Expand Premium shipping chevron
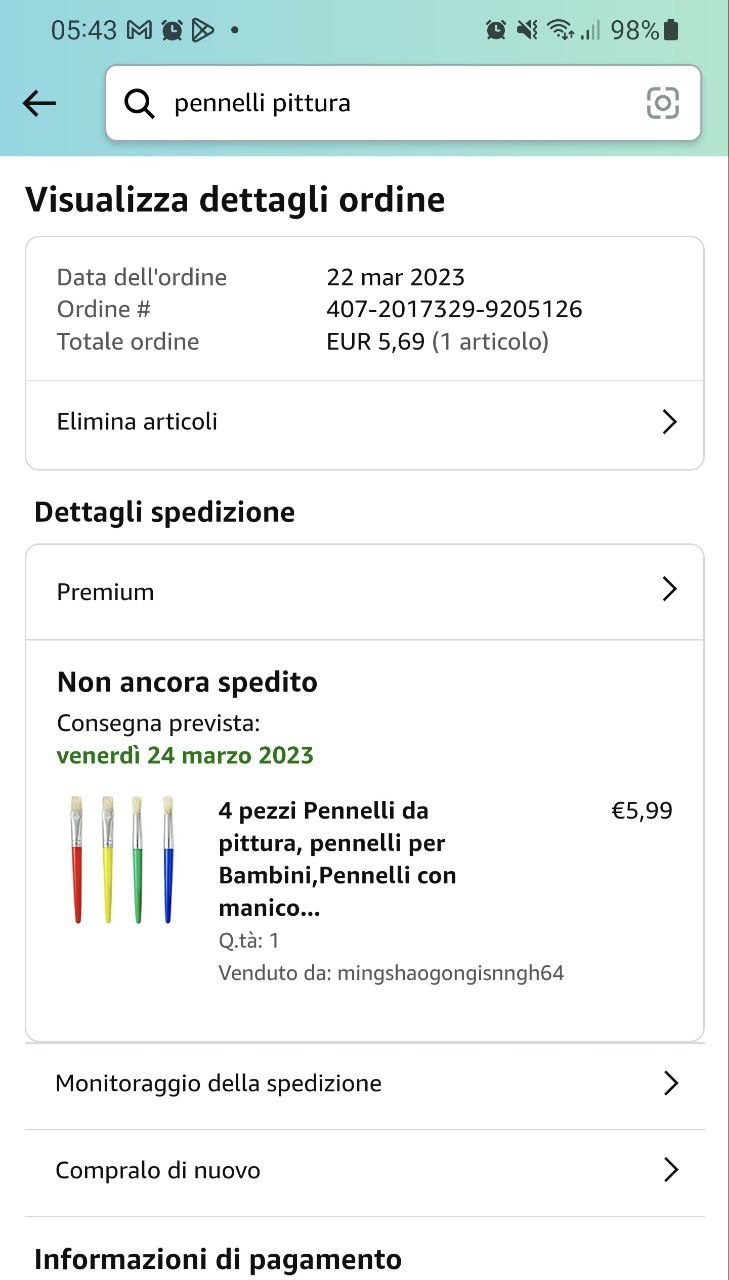The width and height of the screenshot is (729, 1280). pyautogui.click(x=670, y=590)
